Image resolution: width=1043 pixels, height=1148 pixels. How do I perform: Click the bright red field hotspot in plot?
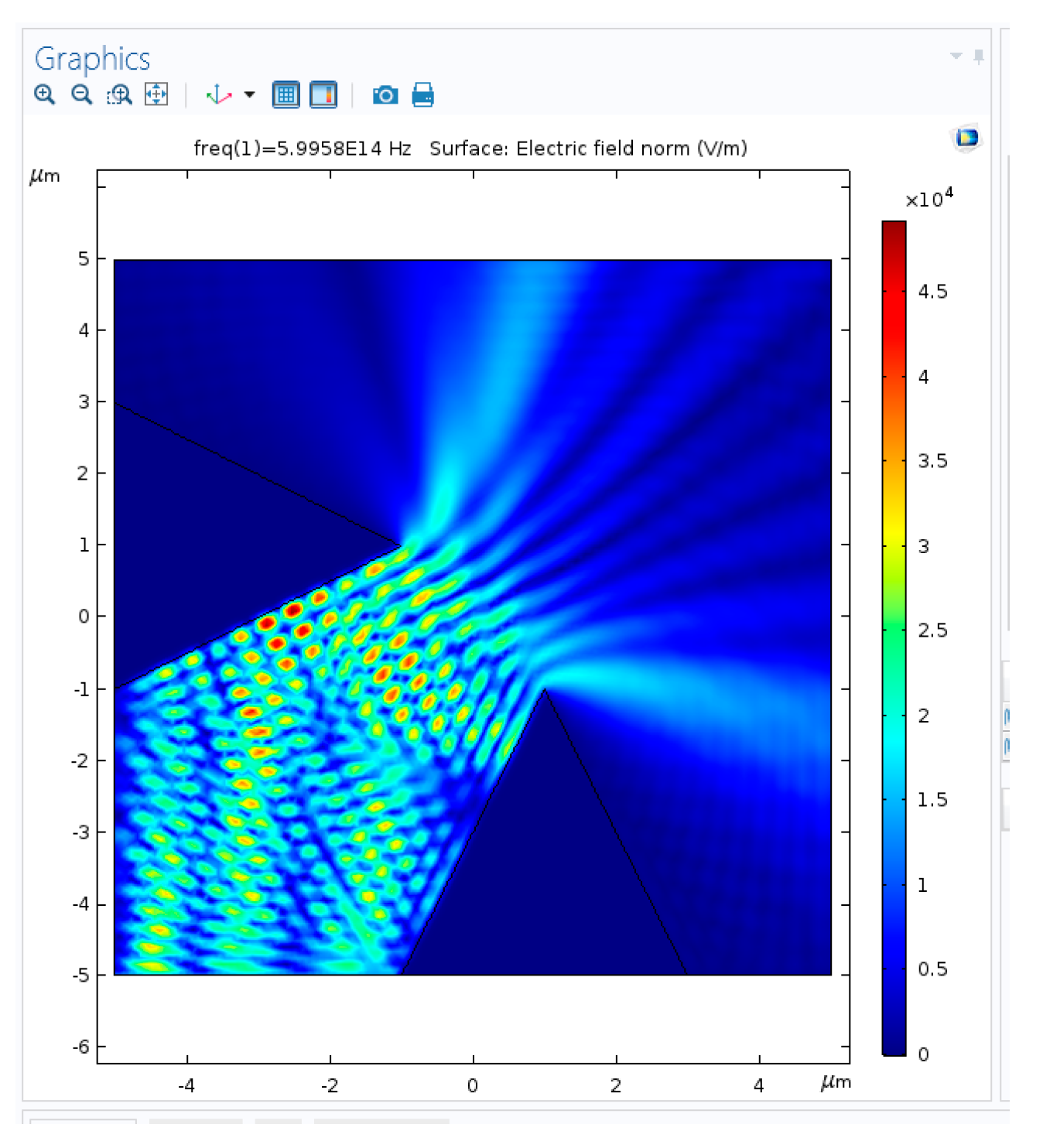pyautogui.click(x=292, y=610)
